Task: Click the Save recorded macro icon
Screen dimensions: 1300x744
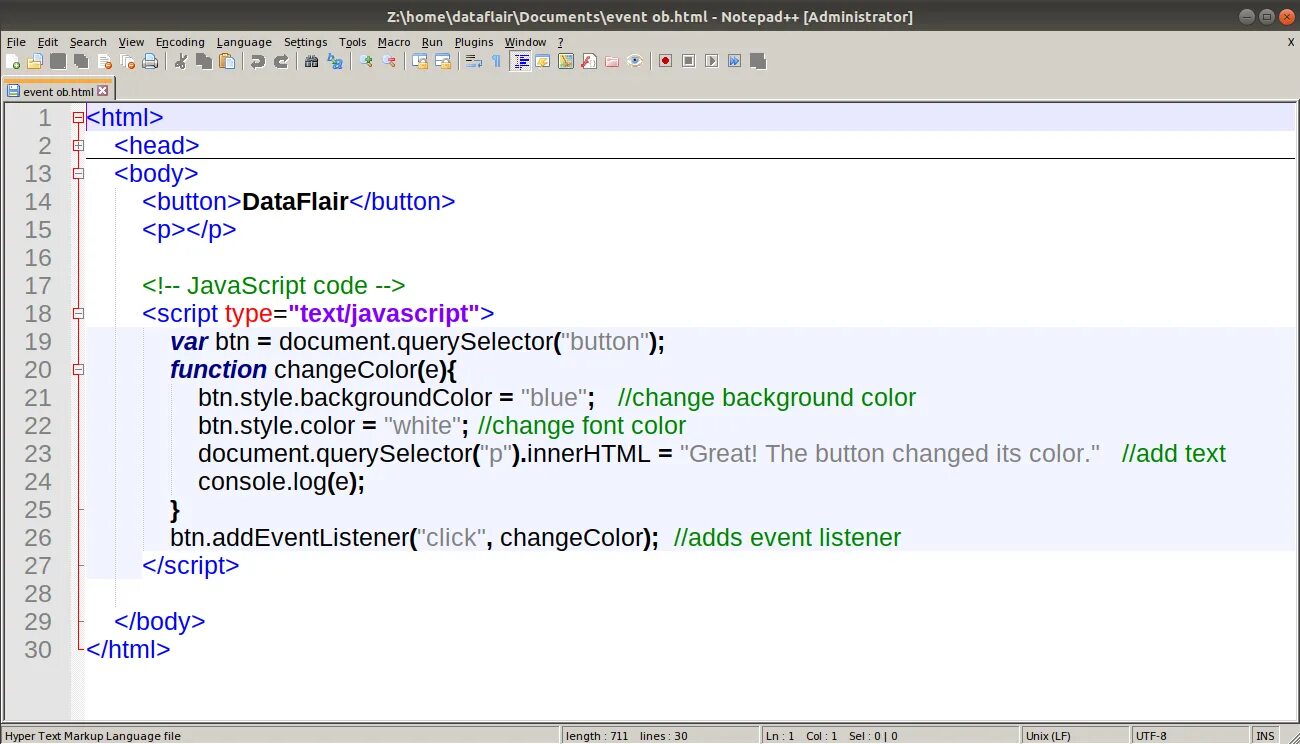Action: 757,61
